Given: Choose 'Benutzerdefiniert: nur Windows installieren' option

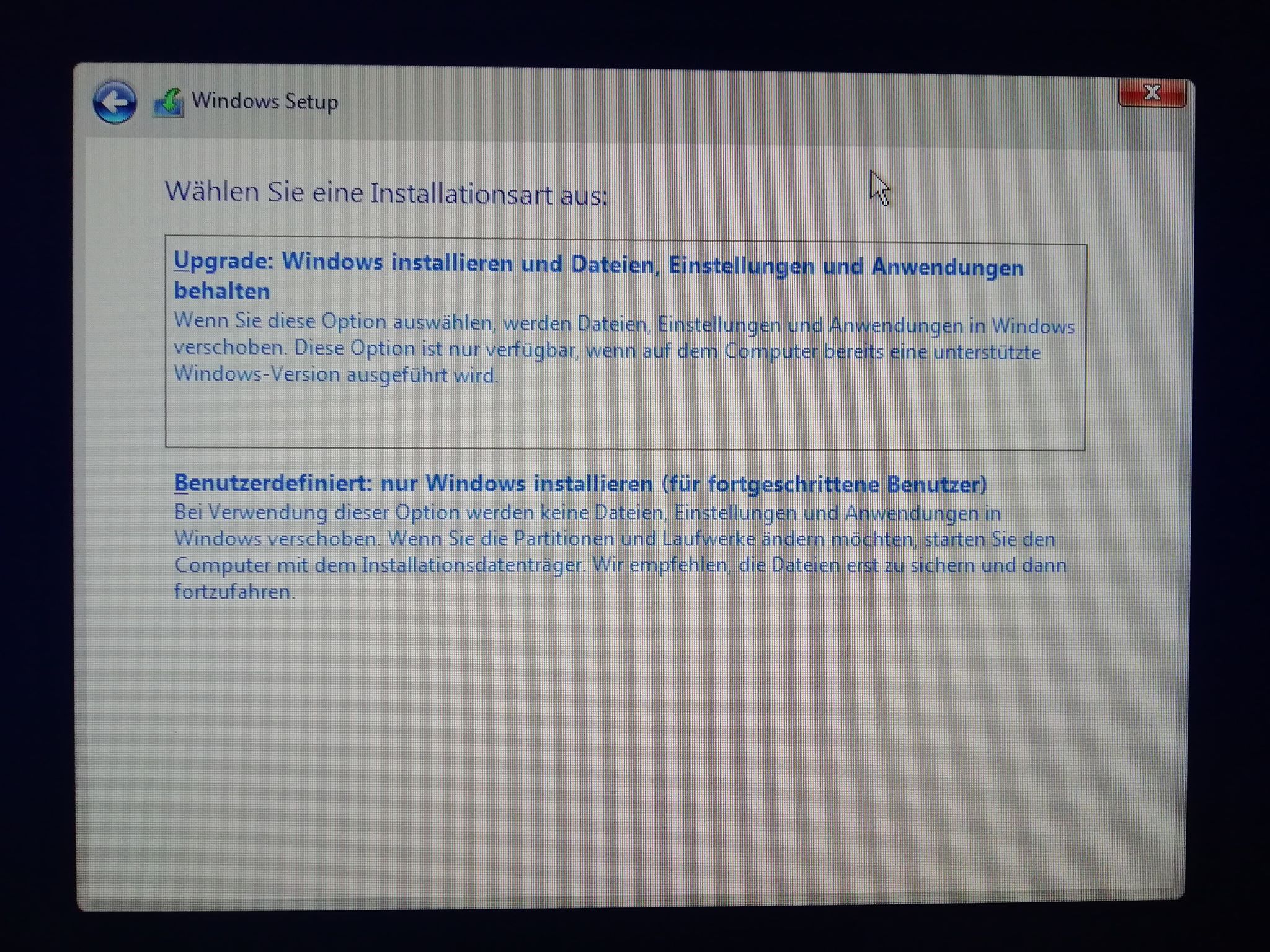Looking at the screenshot, I should click(x=413, y=483).
